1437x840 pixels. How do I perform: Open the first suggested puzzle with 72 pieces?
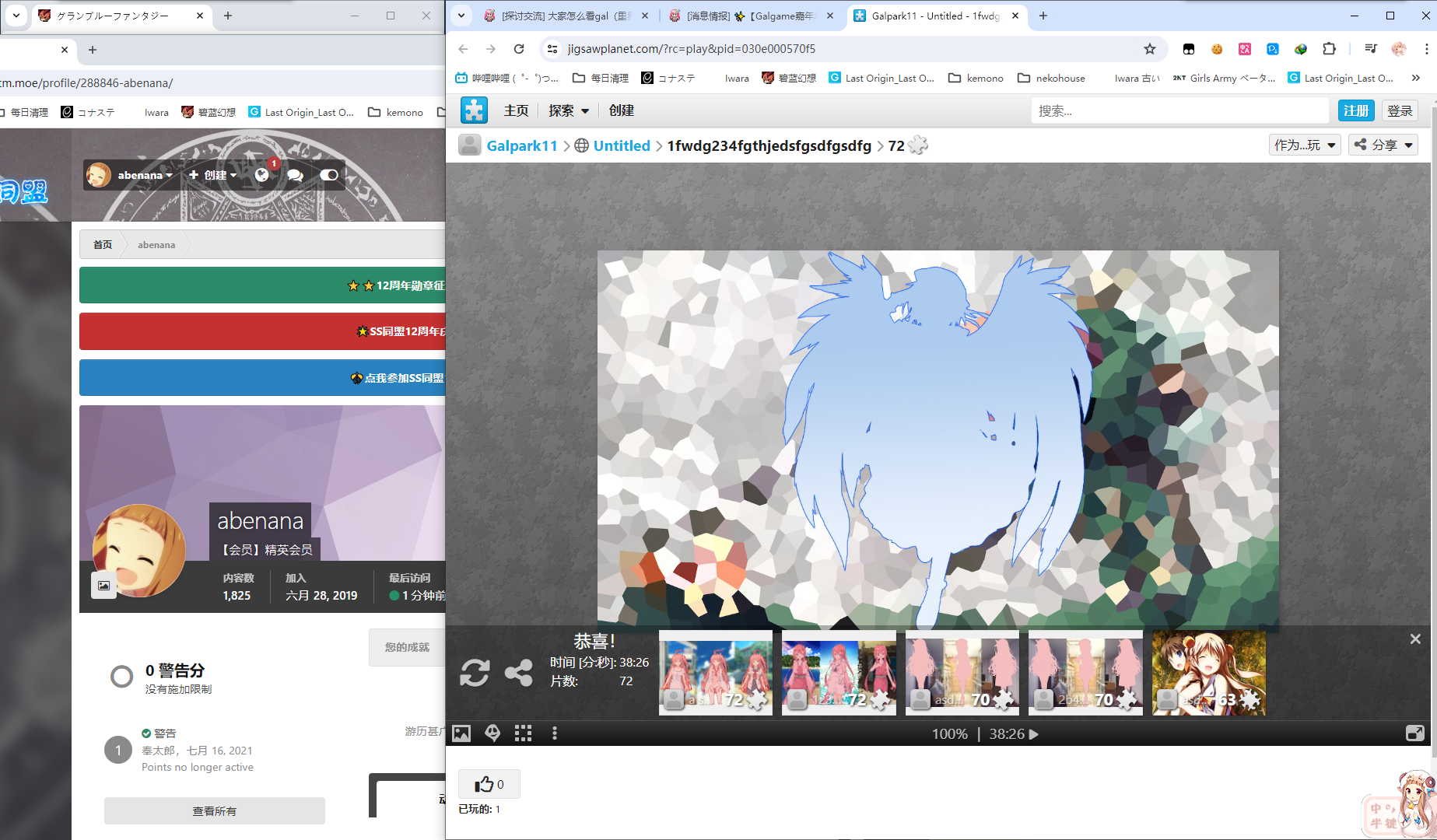(716, 673)
